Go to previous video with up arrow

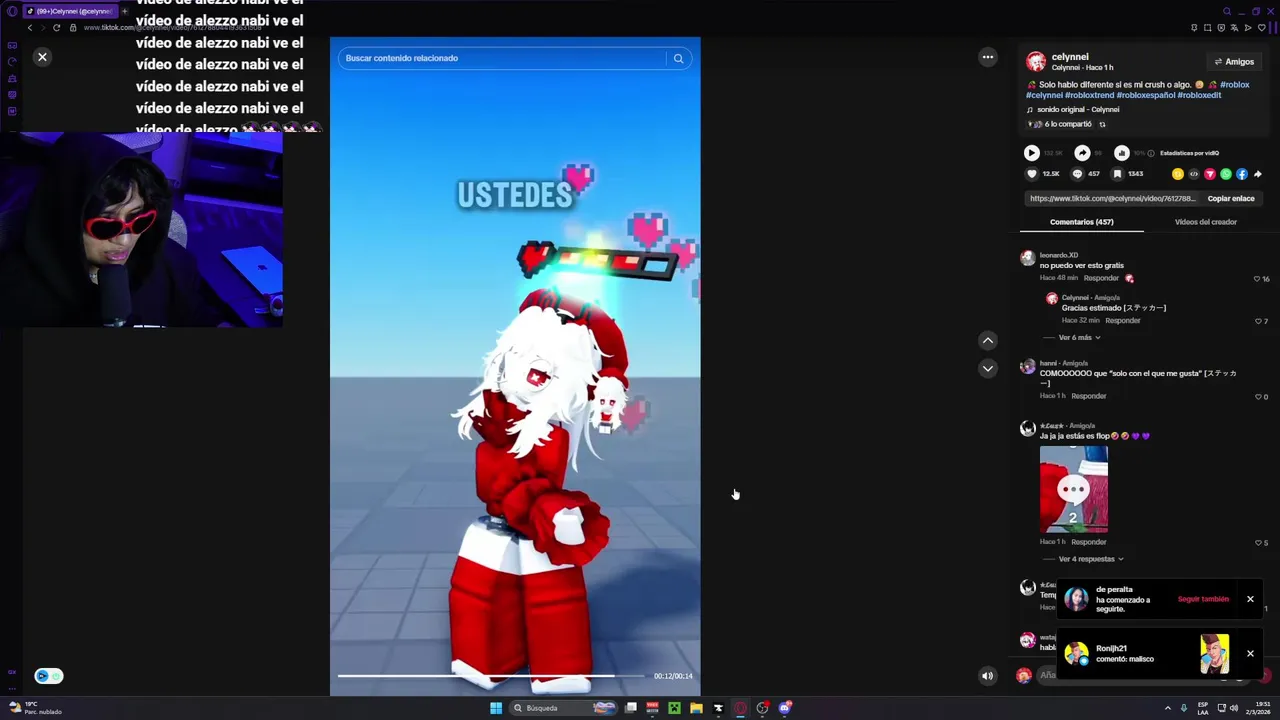987,340
